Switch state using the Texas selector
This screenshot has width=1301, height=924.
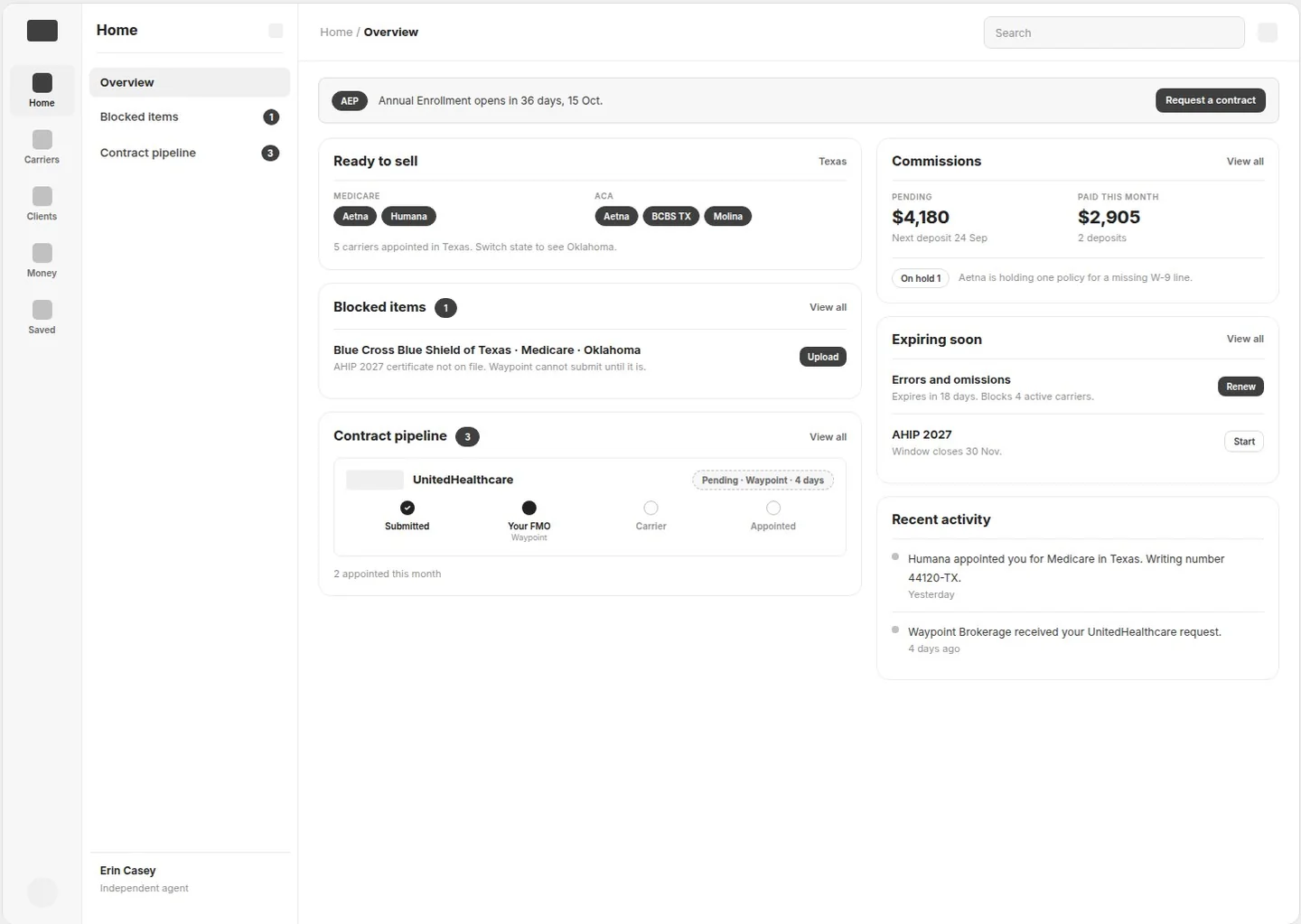tap(832, 161)
